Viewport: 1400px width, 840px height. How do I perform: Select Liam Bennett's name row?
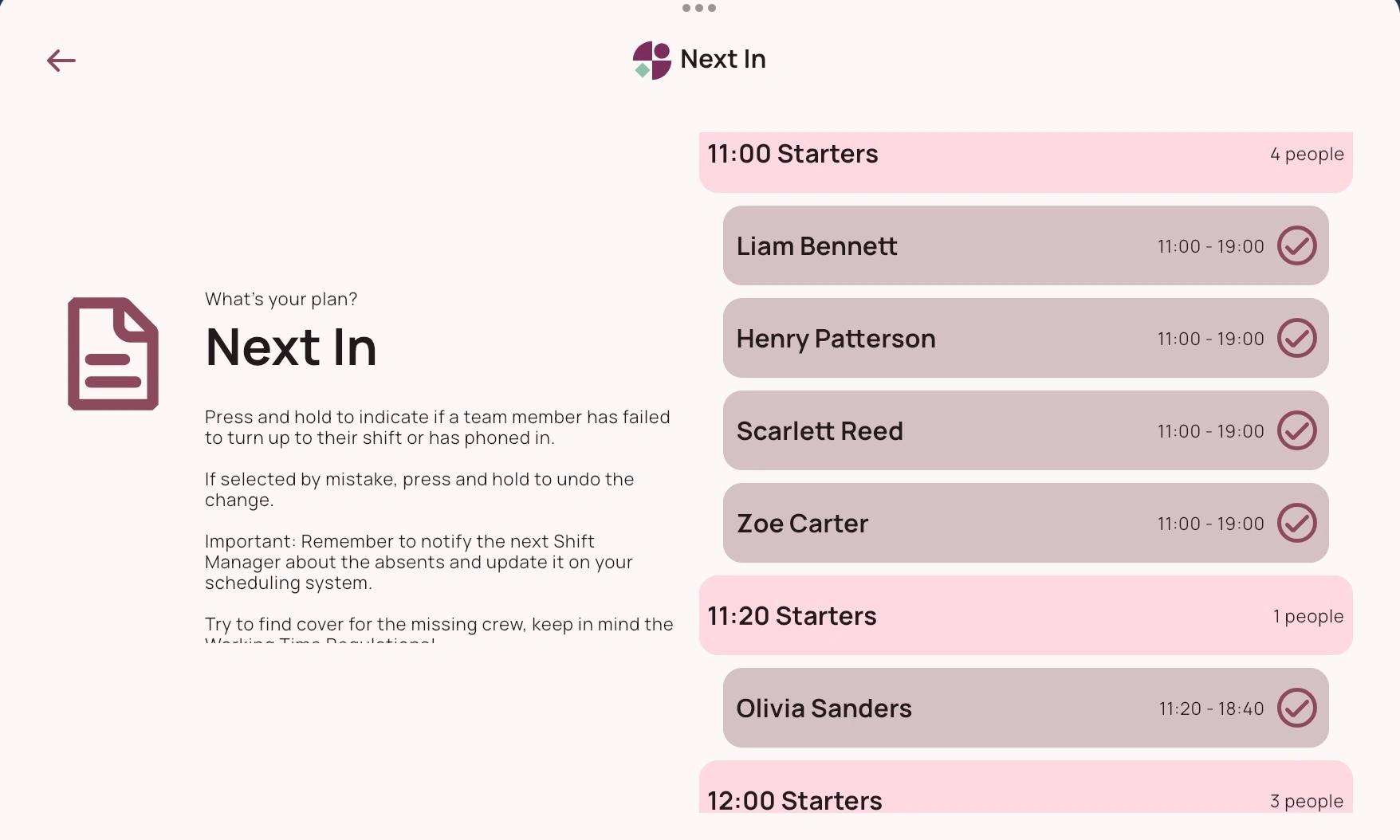[x=1026, y=245]
